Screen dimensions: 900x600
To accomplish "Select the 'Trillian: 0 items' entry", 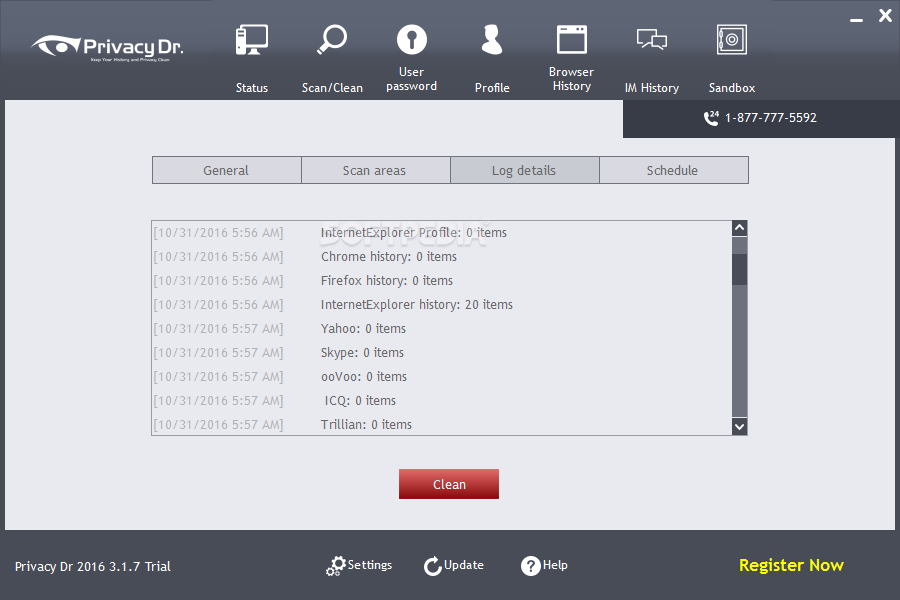I will [366, 425].
